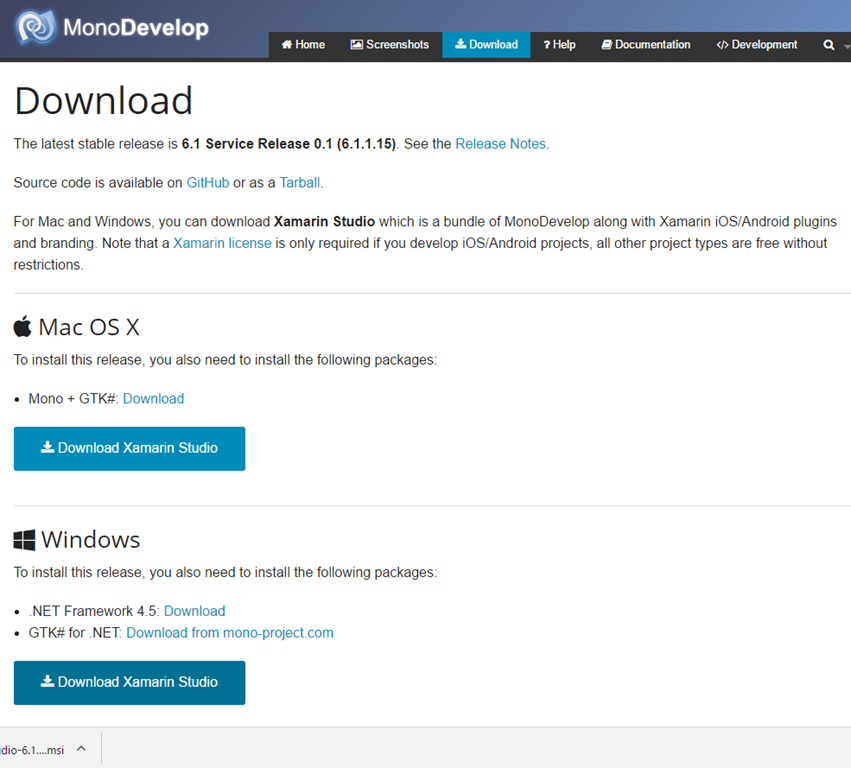Screen dimensions: 851x768
Task: Click the Mac OS X section heading
Action: point(89,327)
